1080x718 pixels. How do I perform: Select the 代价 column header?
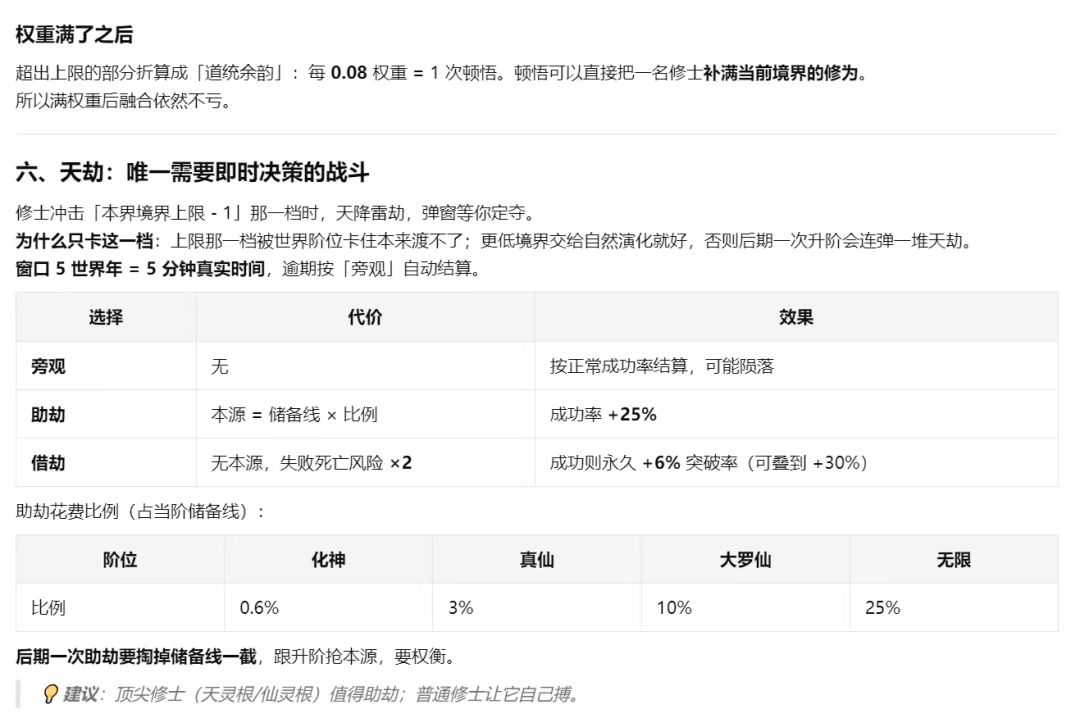point(365,317)
